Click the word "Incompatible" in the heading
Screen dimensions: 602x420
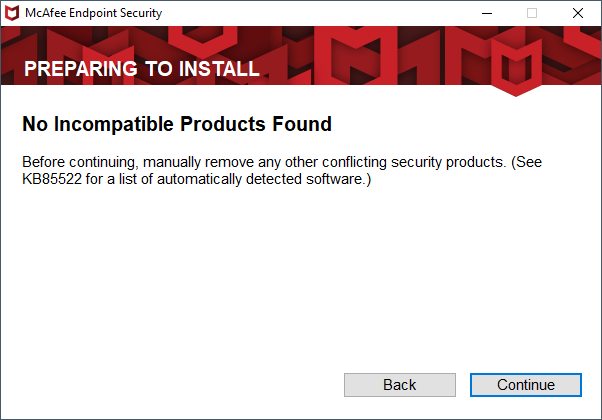(114, 124)
